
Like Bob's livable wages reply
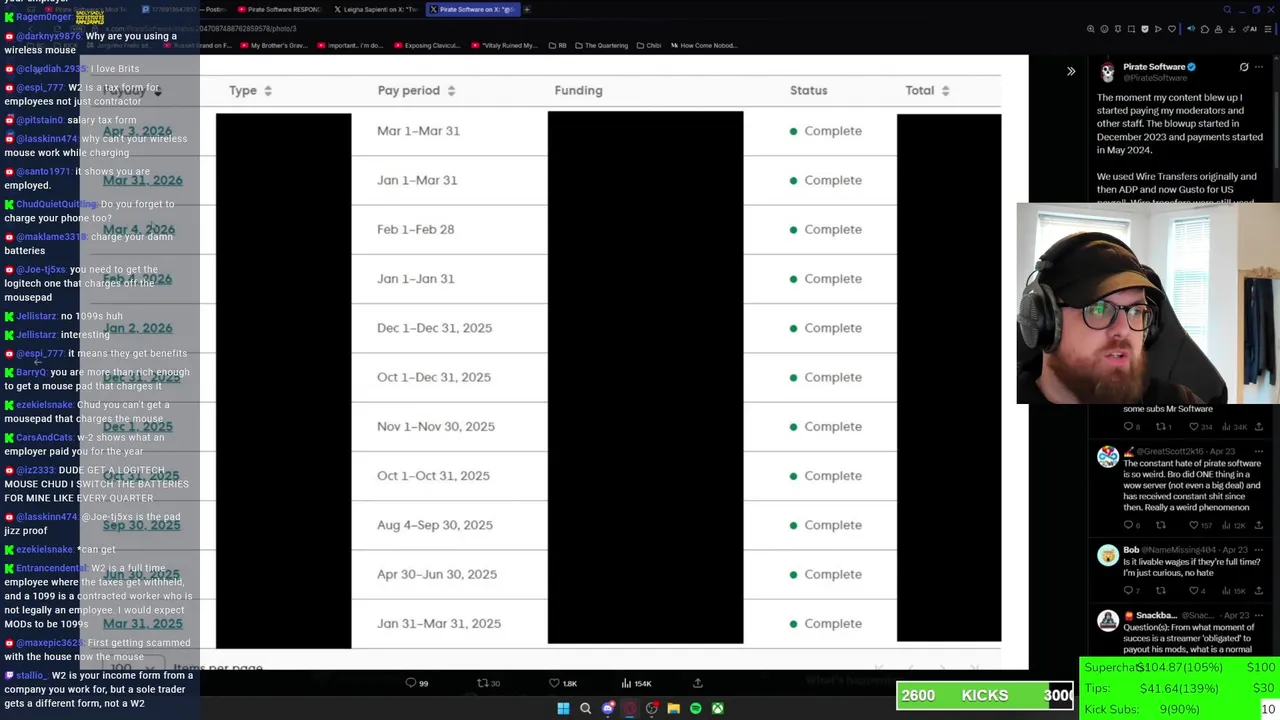point(1196,591)
